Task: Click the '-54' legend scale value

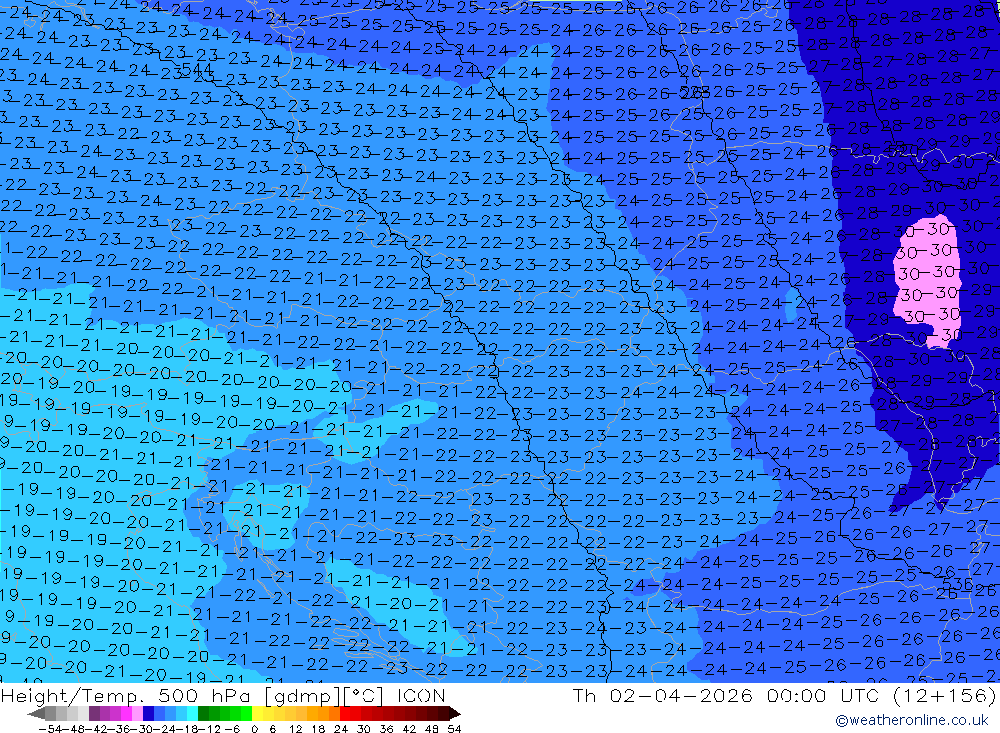Action: (50, 729)
